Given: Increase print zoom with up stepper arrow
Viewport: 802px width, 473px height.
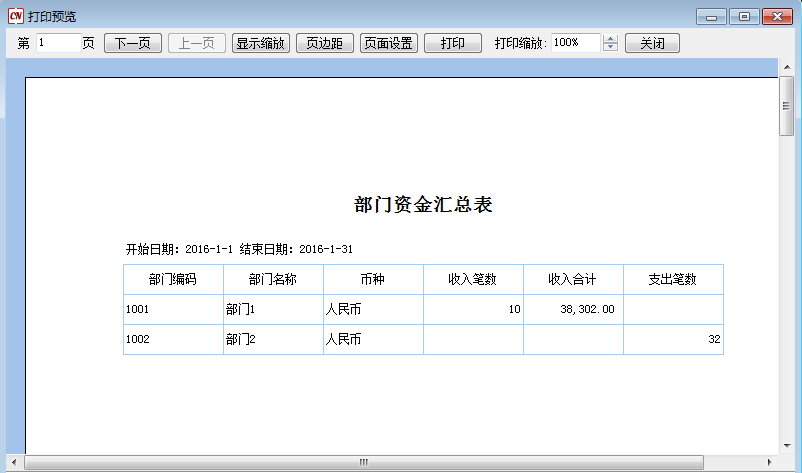Looking at the screenshot, I should point(611,39).
